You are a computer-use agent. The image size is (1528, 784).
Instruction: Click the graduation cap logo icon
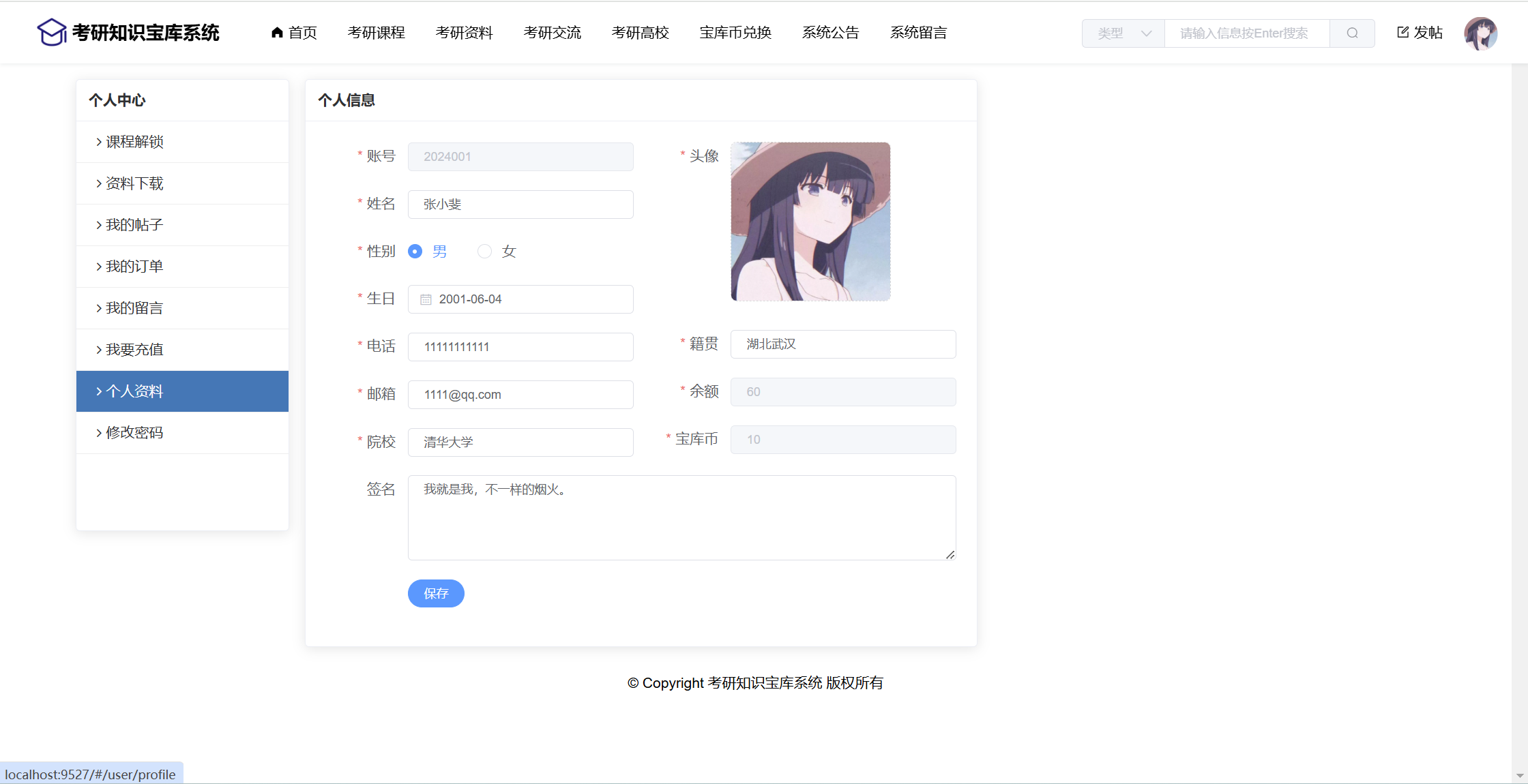click(52, 32)
